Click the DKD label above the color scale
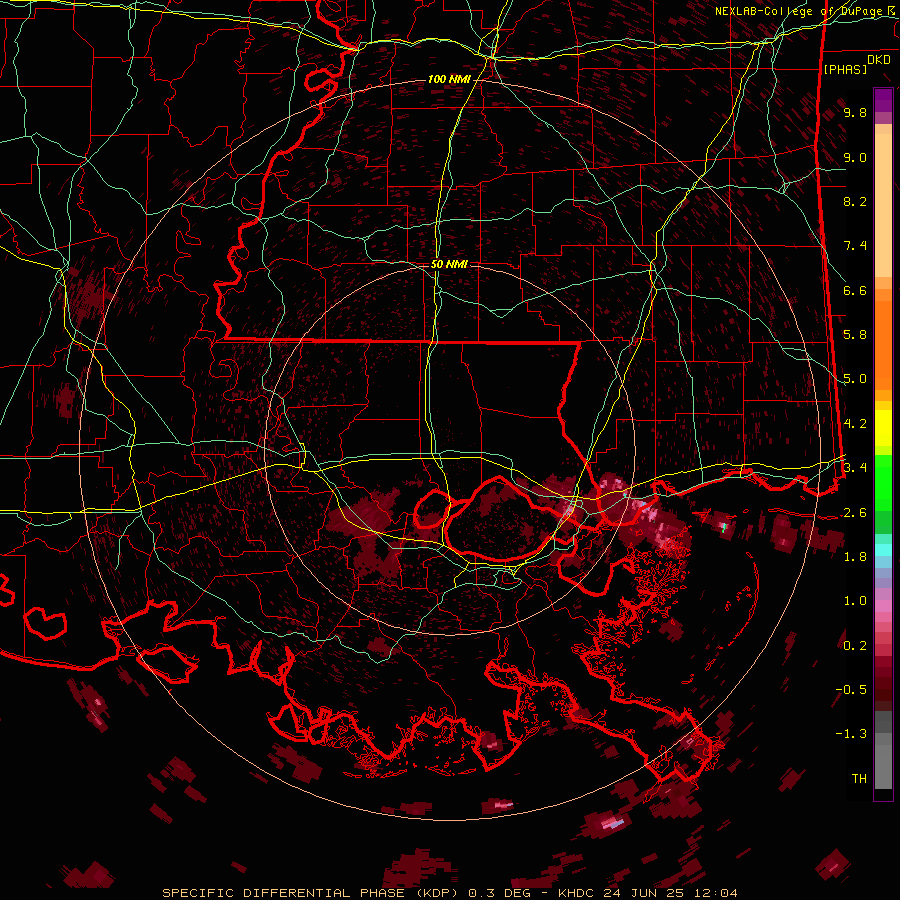 pyautogui.click(x=879, y=60)
